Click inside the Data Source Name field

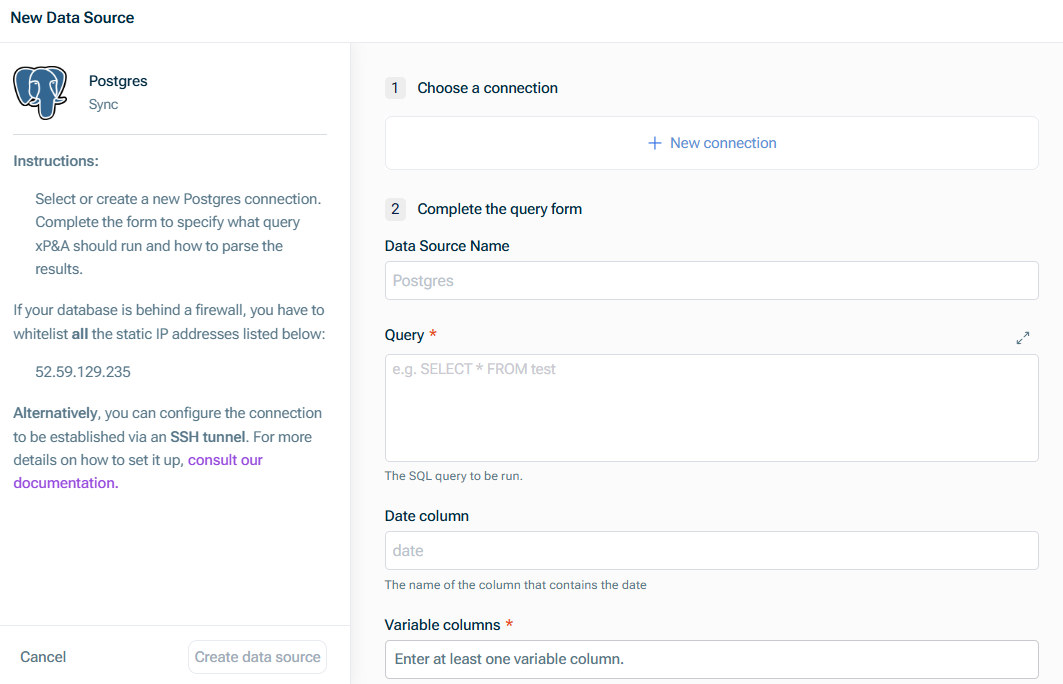pos(711,280)
